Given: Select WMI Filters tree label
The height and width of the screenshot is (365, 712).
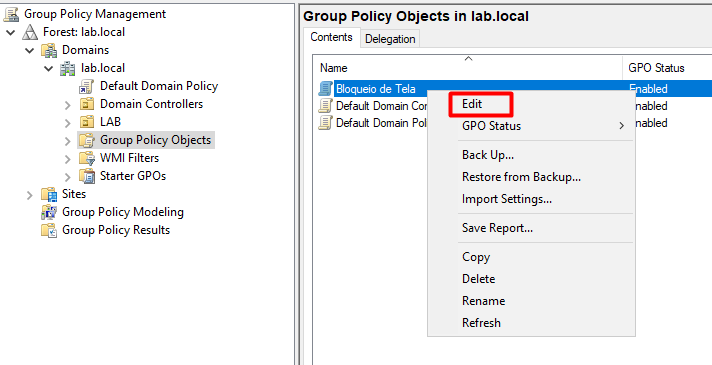Looking at the screenshot, I should (x=129, y=158).
